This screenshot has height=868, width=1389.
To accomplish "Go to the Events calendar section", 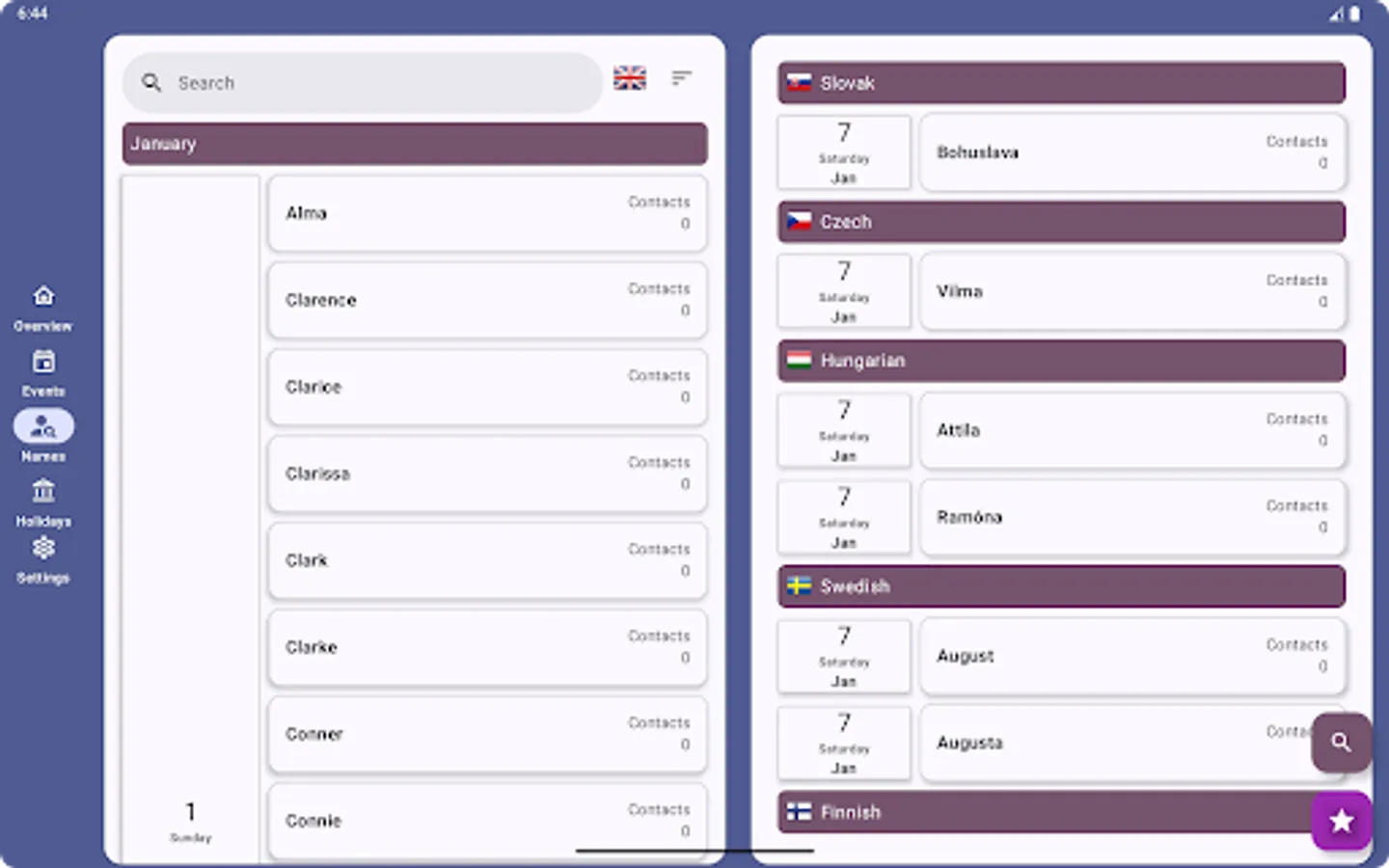I will (43, 371).
